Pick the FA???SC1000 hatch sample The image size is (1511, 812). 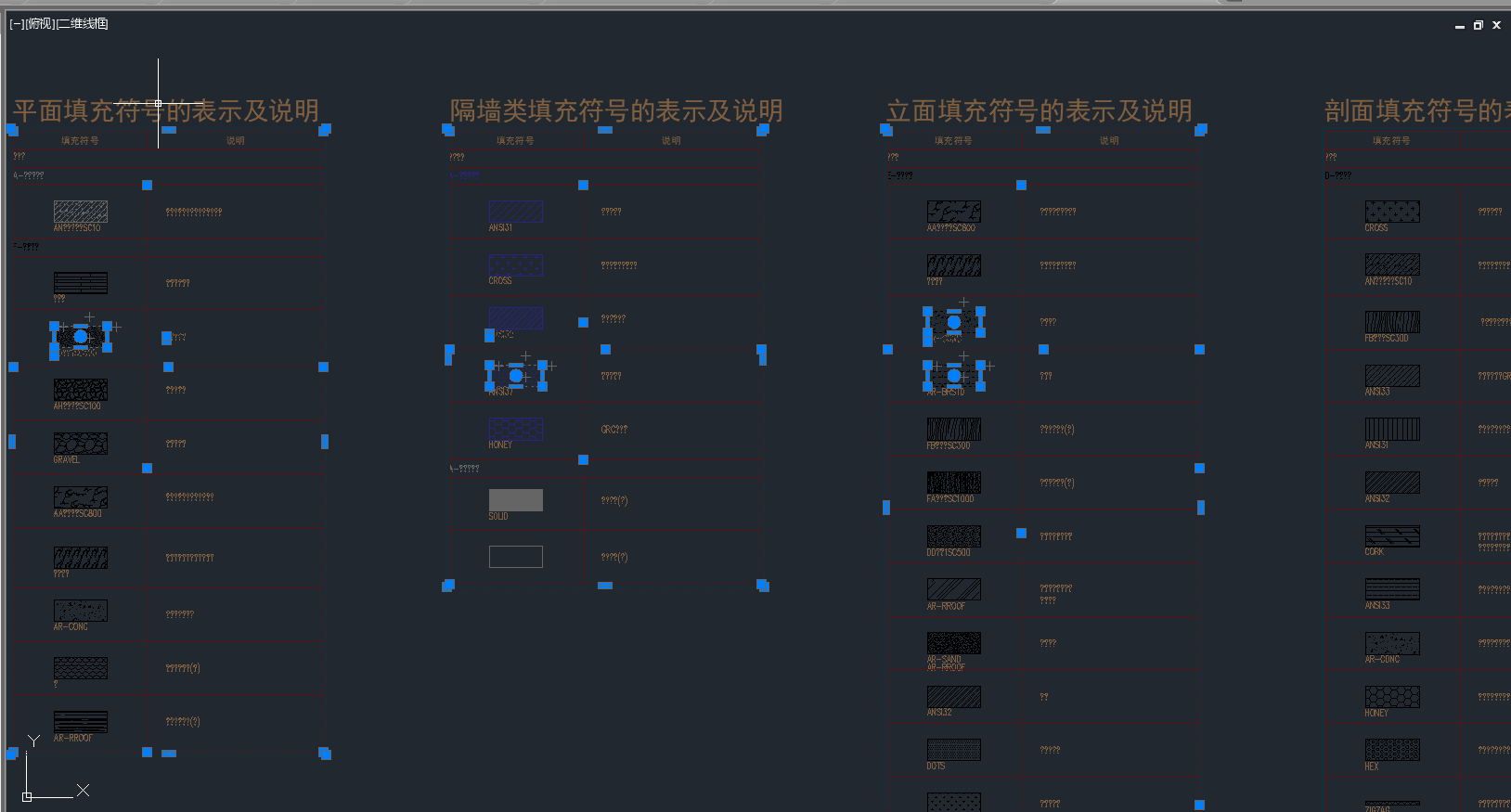point(954,483)
